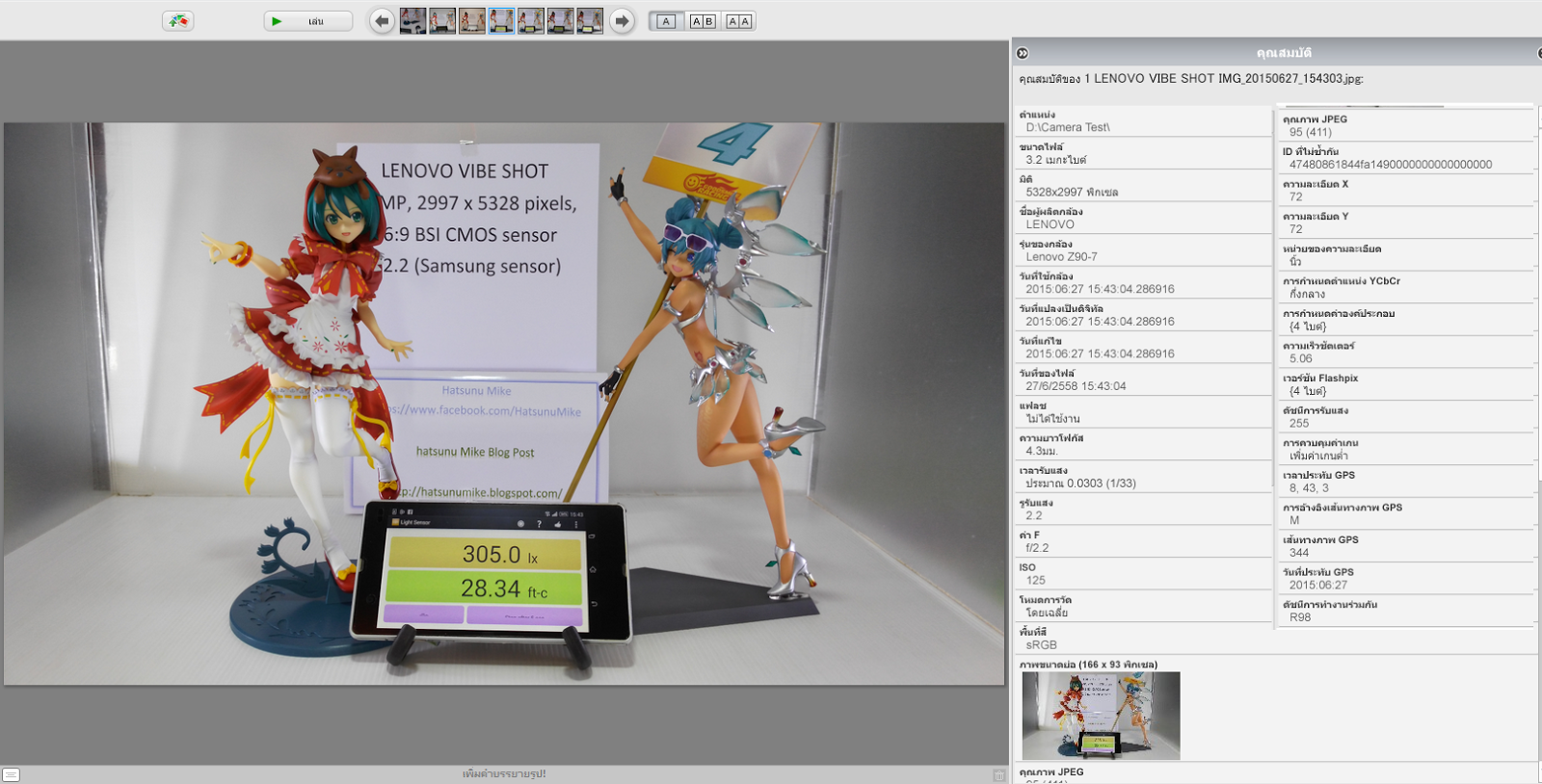Select the manufacturer value 'LENOVO'
The image size is (1542, 784).
pos(1050,224)
